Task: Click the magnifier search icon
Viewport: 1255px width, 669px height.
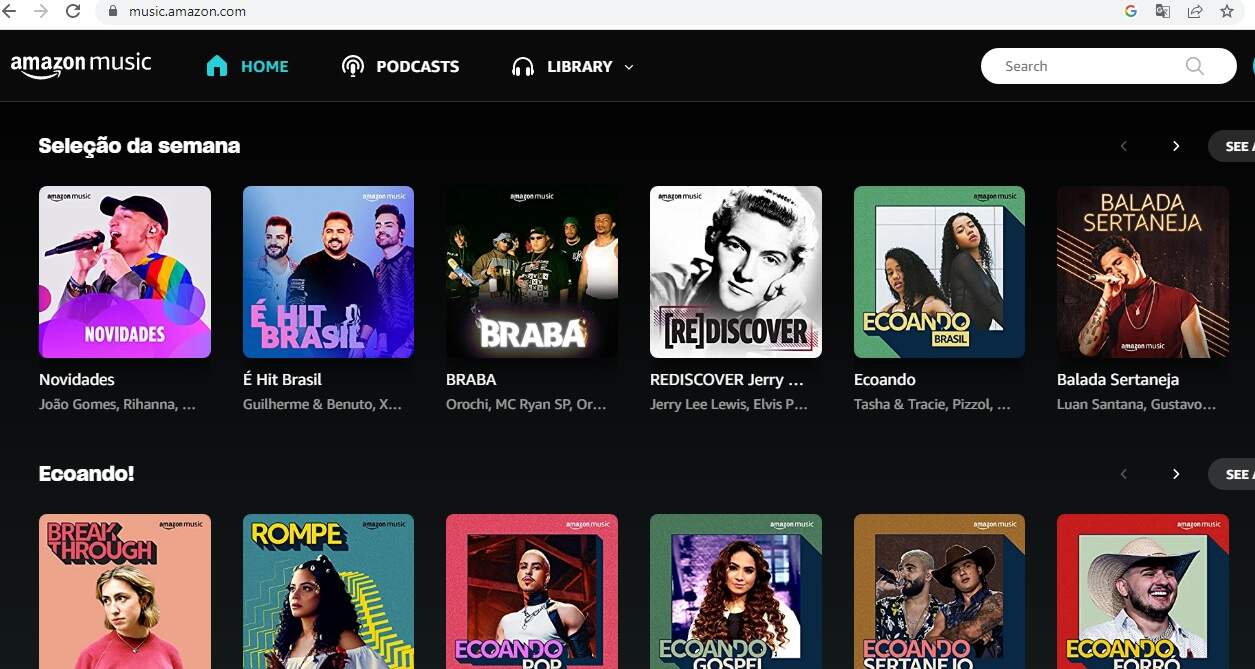Action: click(1194, 66)
